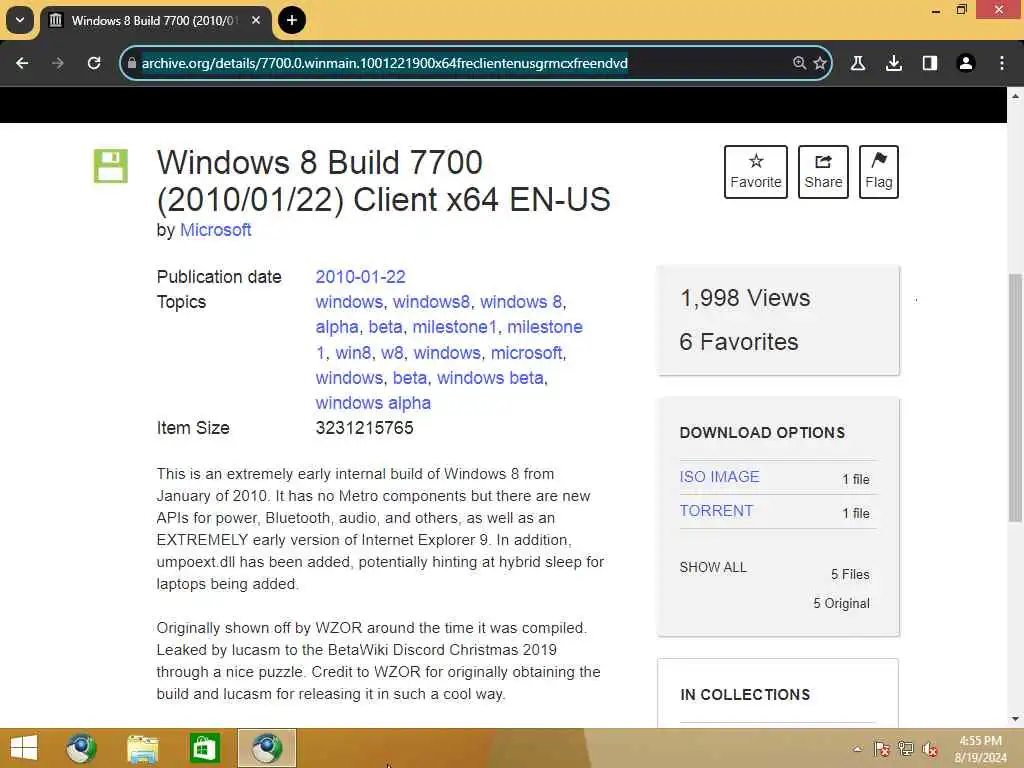Click the 1,998 Views statistic
Screen dimensions: 1024x768
pyautogui.click(x=745, y=298)
